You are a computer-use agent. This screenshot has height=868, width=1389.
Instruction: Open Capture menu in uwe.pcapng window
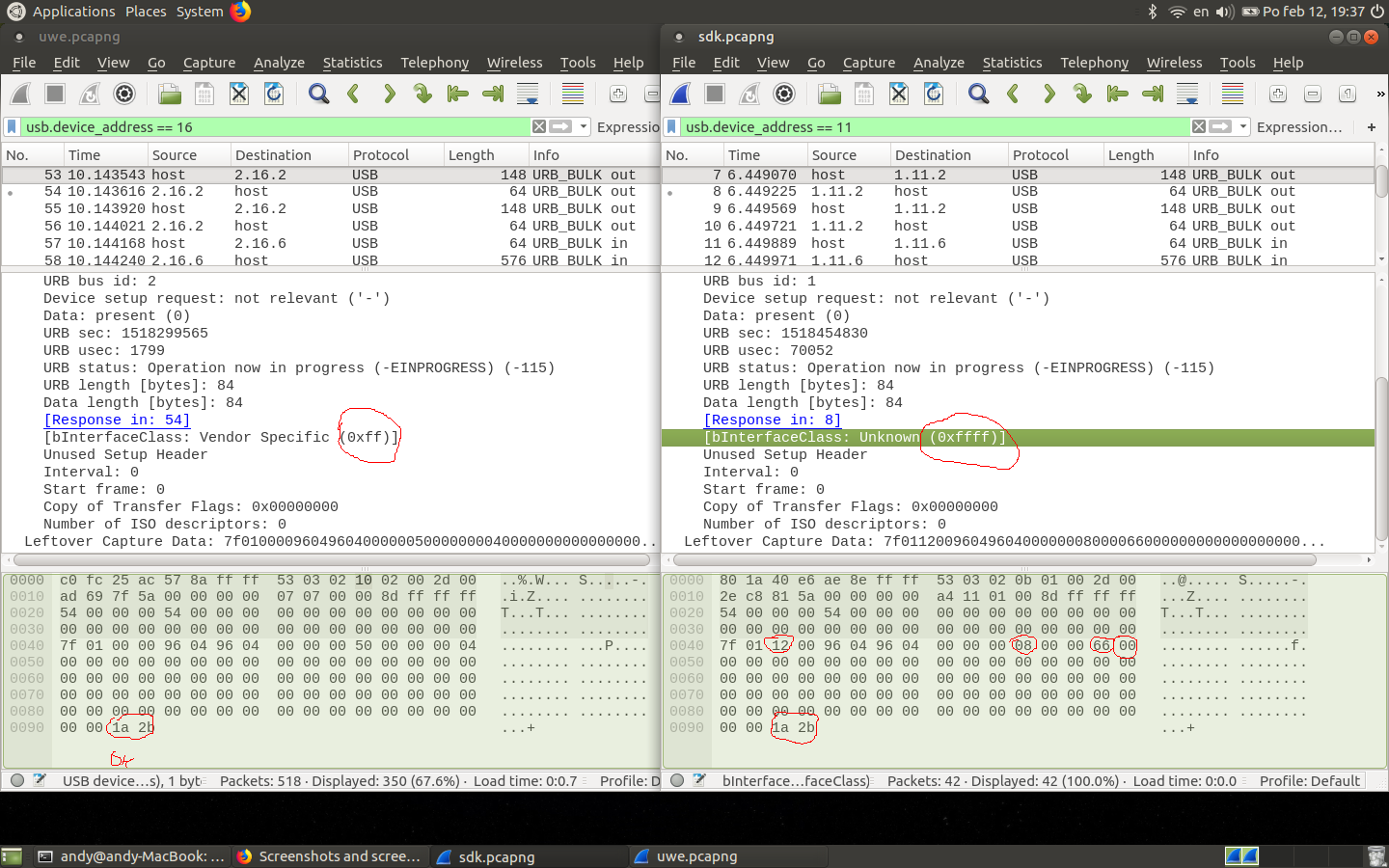coord(209,63)
